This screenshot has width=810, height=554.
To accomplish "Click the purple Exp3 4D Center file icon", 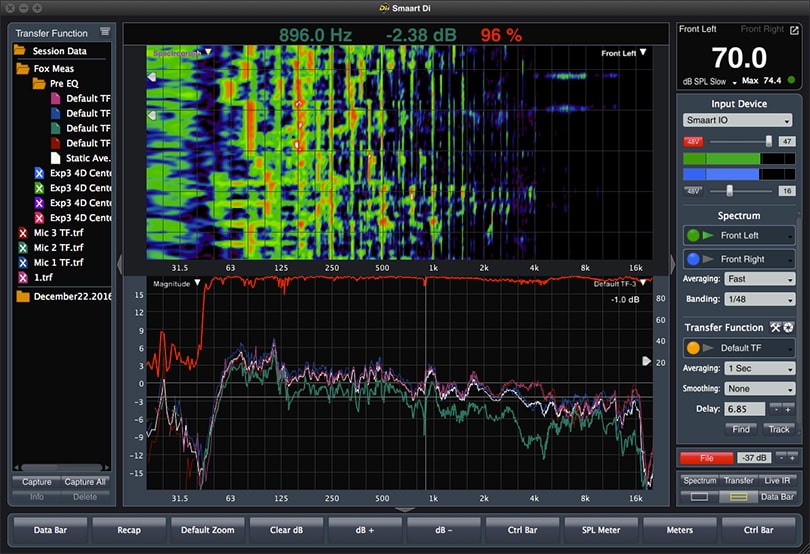I will (x=39, y=203).
